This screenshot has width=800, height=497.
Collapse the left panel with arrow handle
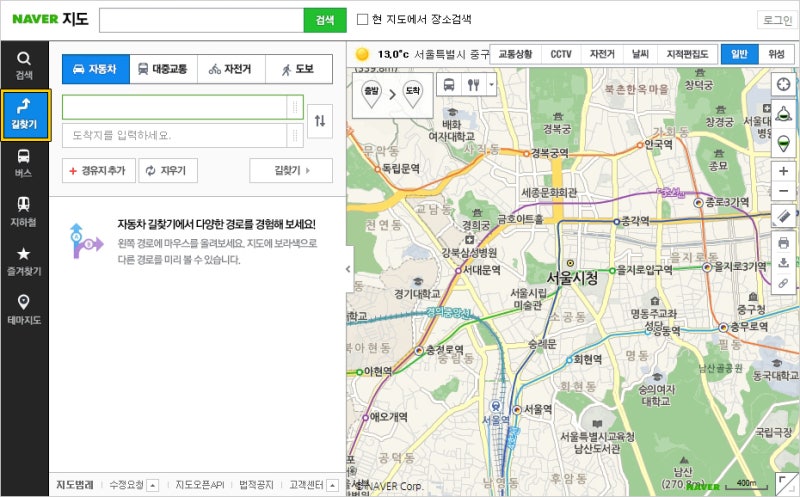pos(349,269)
